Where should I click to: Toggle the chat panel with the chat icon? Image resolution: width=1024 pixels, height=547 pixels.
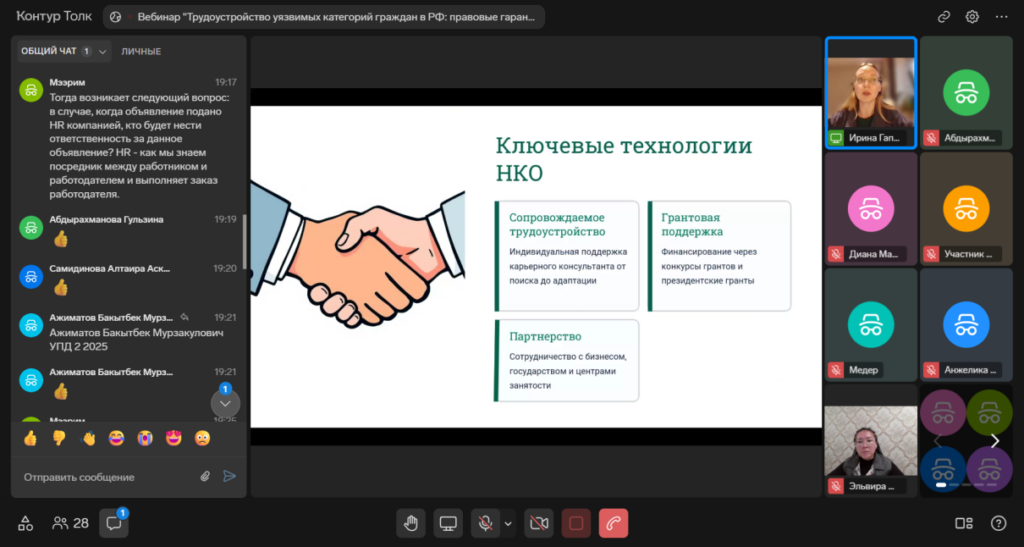point(114,523)
